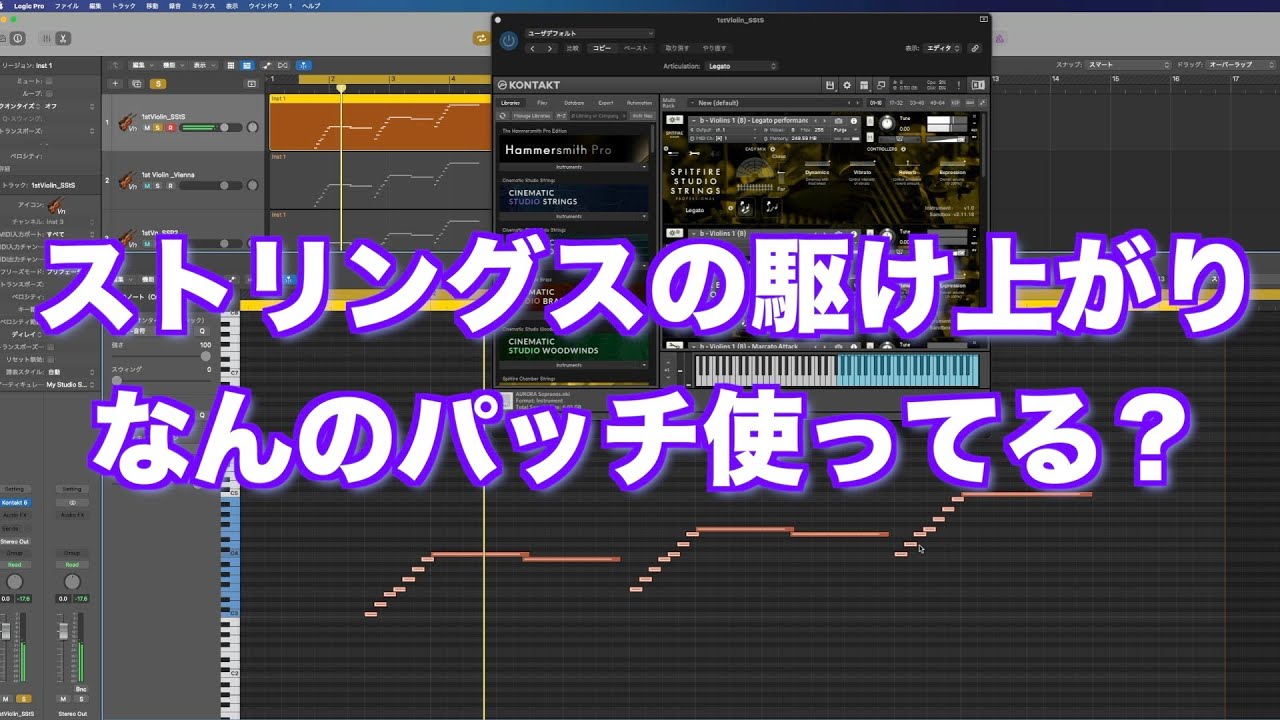Toggle the global solo S button in track header
This screenshot has height=720, width=1280.
(158, 84)
